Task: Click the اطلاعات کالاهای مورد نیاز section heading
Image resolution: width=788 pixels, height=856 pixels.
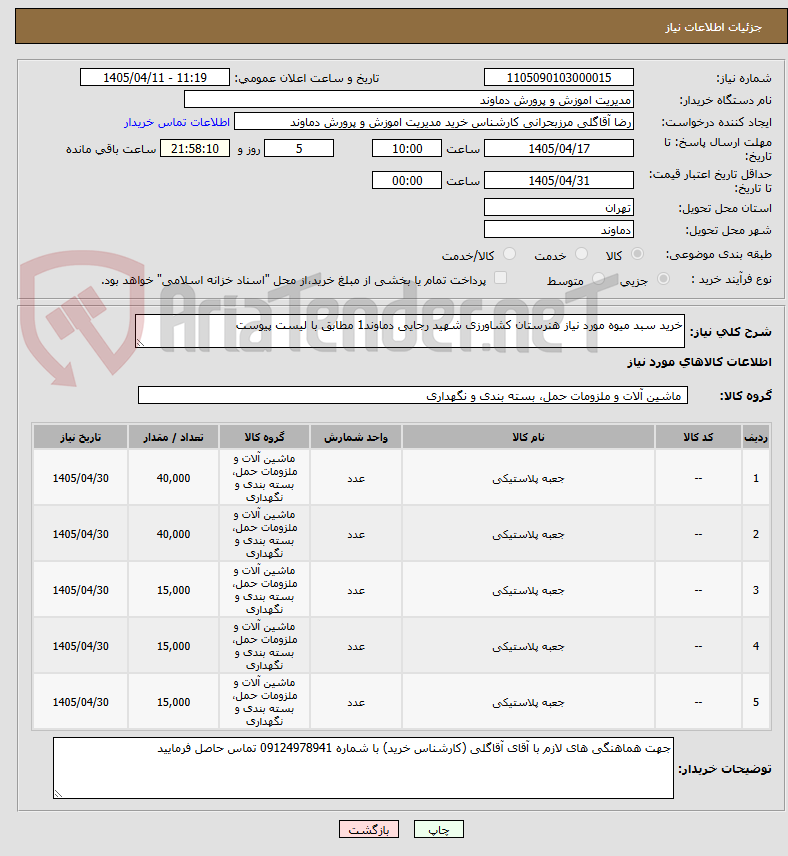Action: [x=700, y=362]
